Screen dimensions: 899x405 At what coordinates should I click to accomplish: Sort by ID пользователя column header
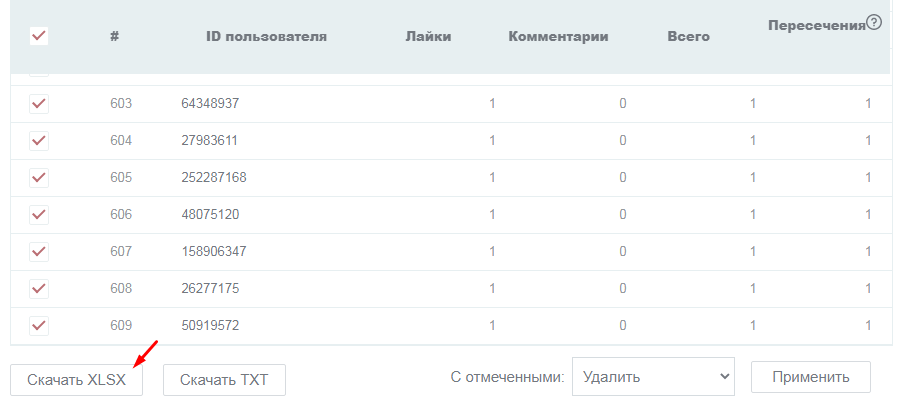266,37
